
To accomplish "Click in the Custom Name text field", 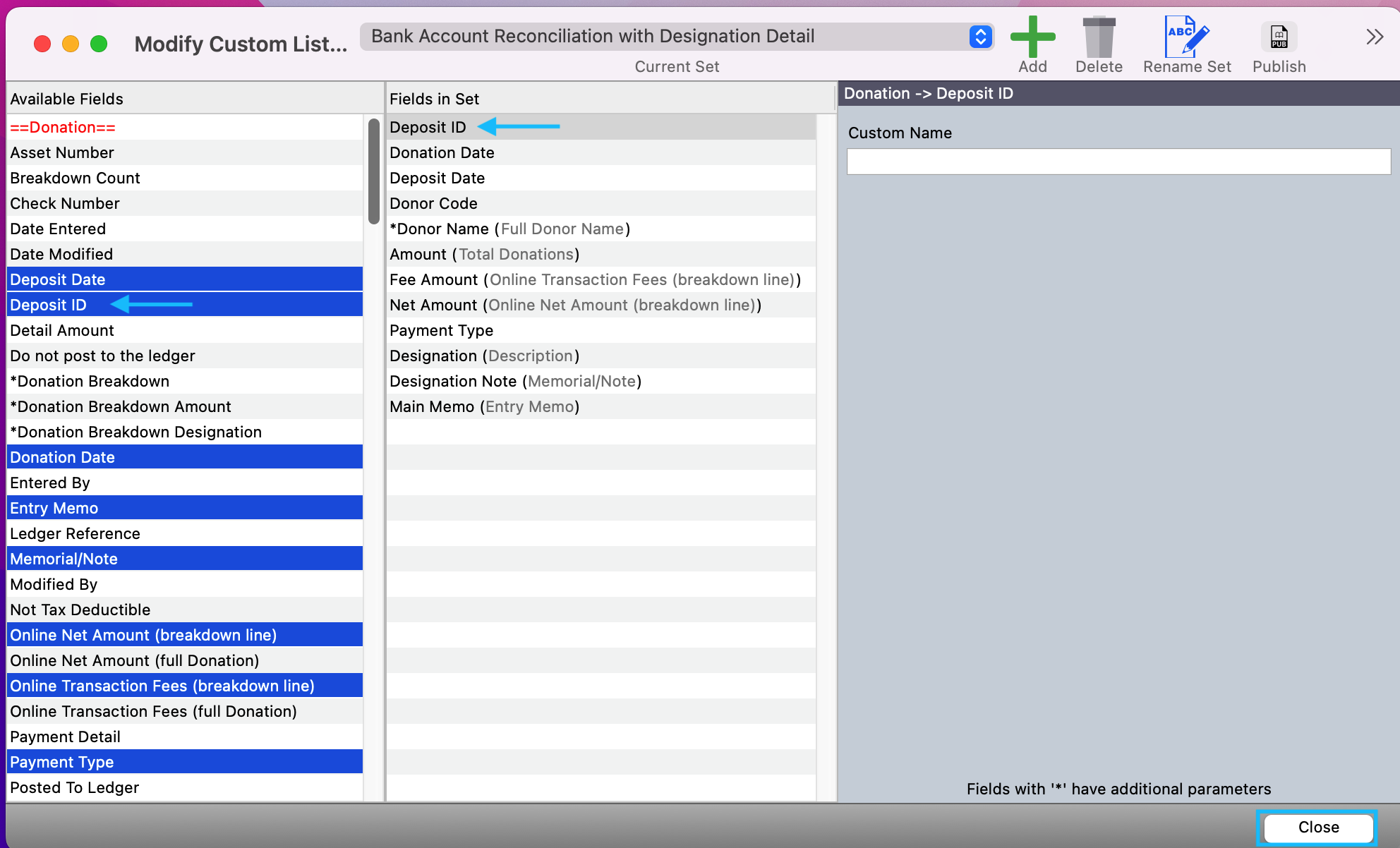I will [1118, 162].
